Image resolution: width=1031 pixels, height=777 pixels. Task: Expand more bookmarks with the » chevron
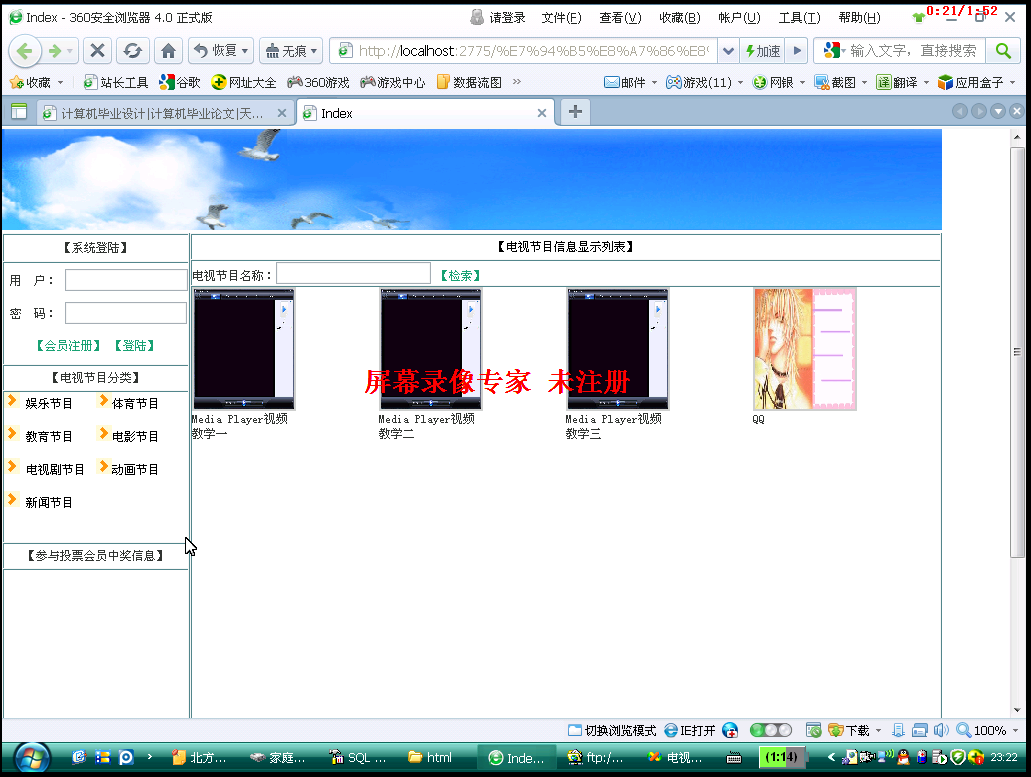517,82
